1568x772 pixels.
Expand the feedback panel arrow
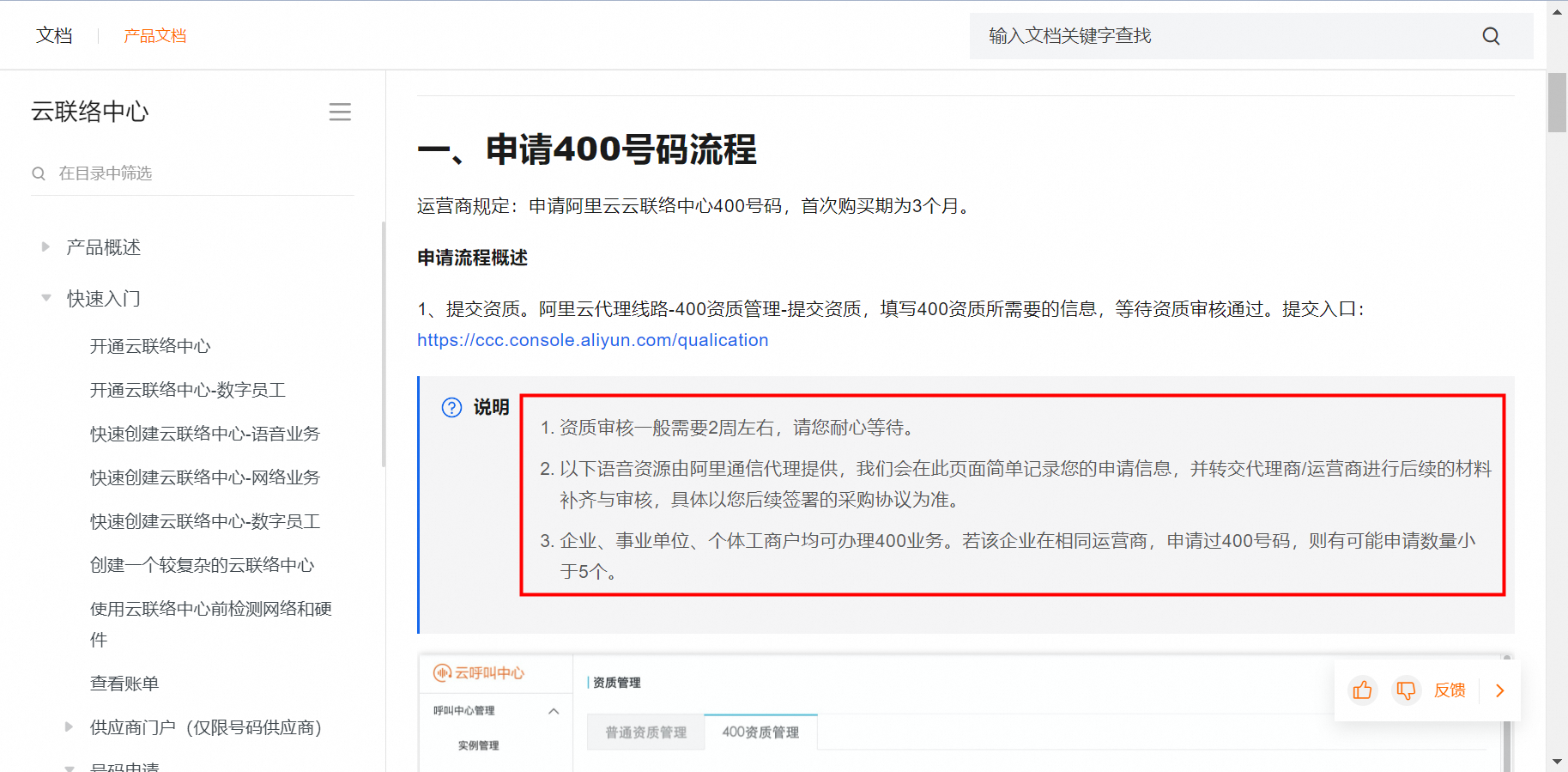click(x=1500, y=690)
